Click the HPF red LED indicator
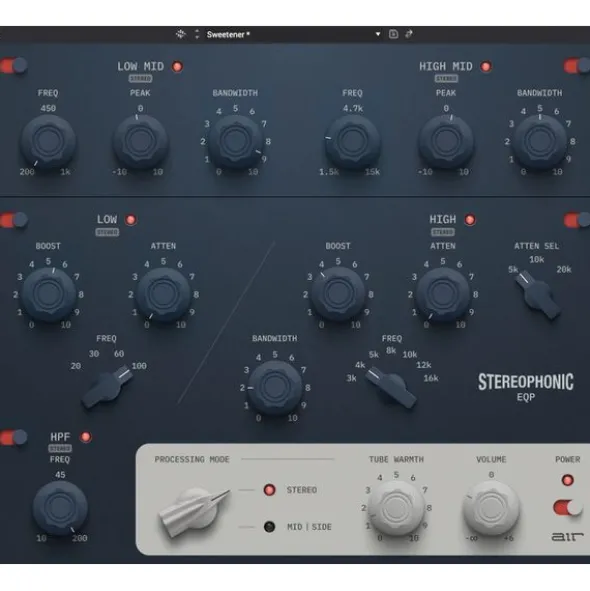The image size is (590, 591). [86, 437]
